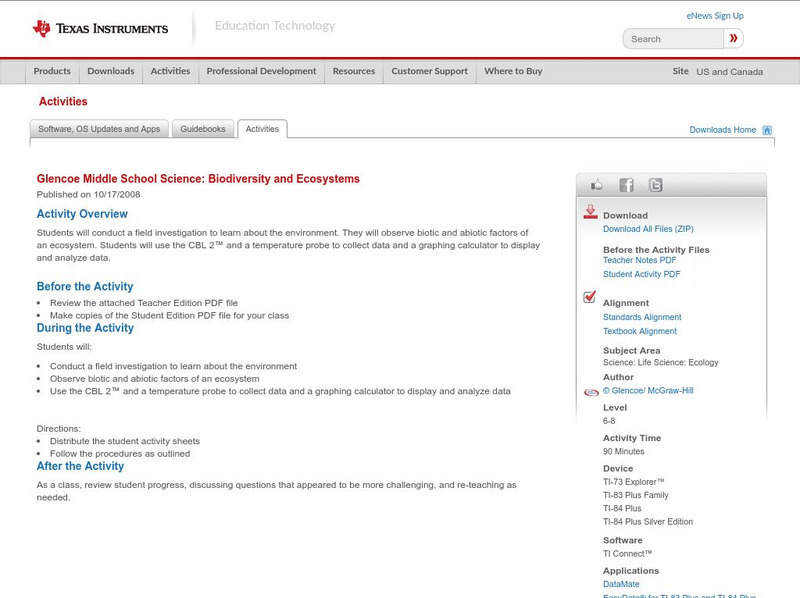Click the Published on 10/17/2008 text
The image size is (800, 598).
click(x=88, y=194)
